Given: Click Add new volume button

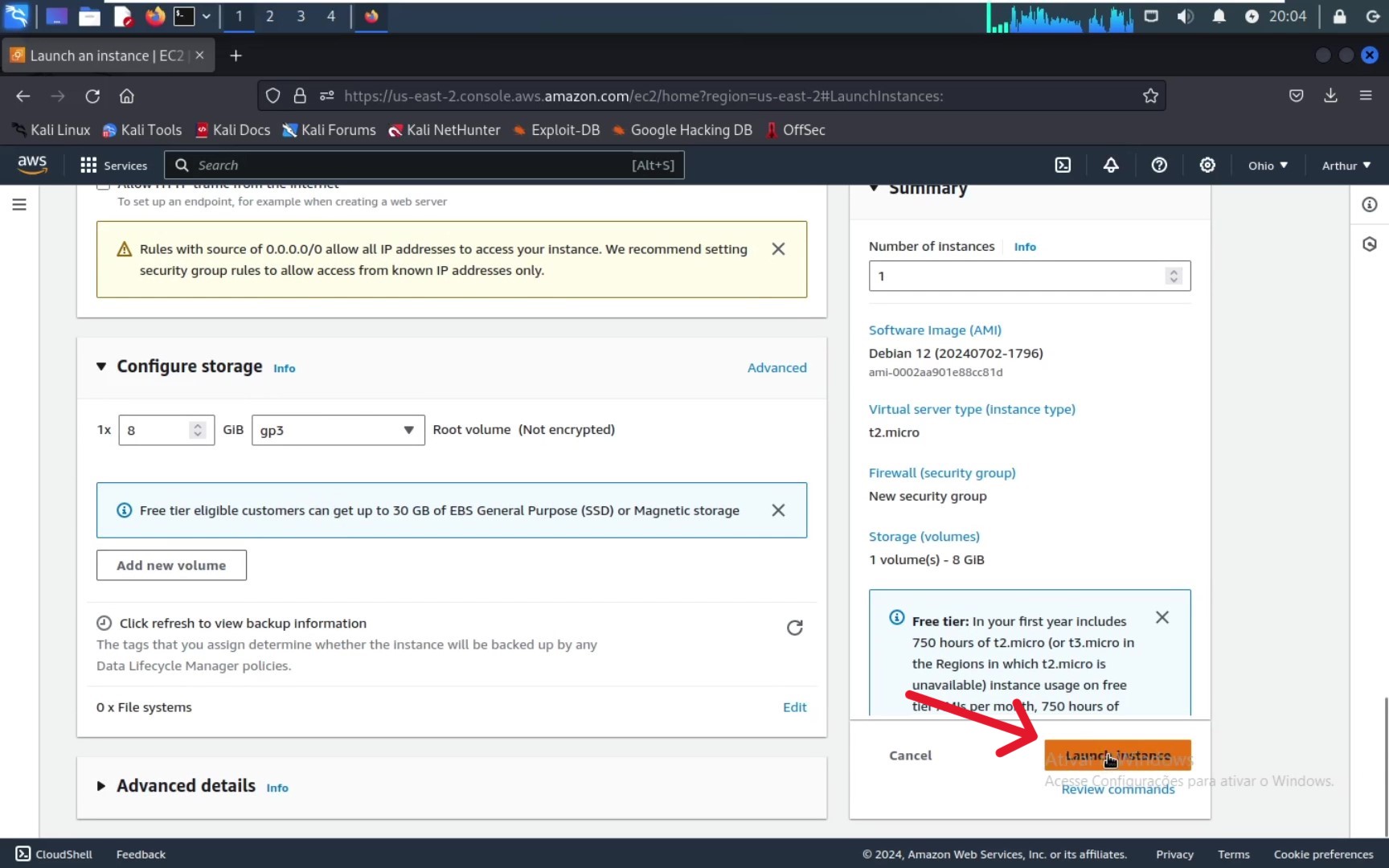Looking at the screenshot, I should (x=171, y=566).
